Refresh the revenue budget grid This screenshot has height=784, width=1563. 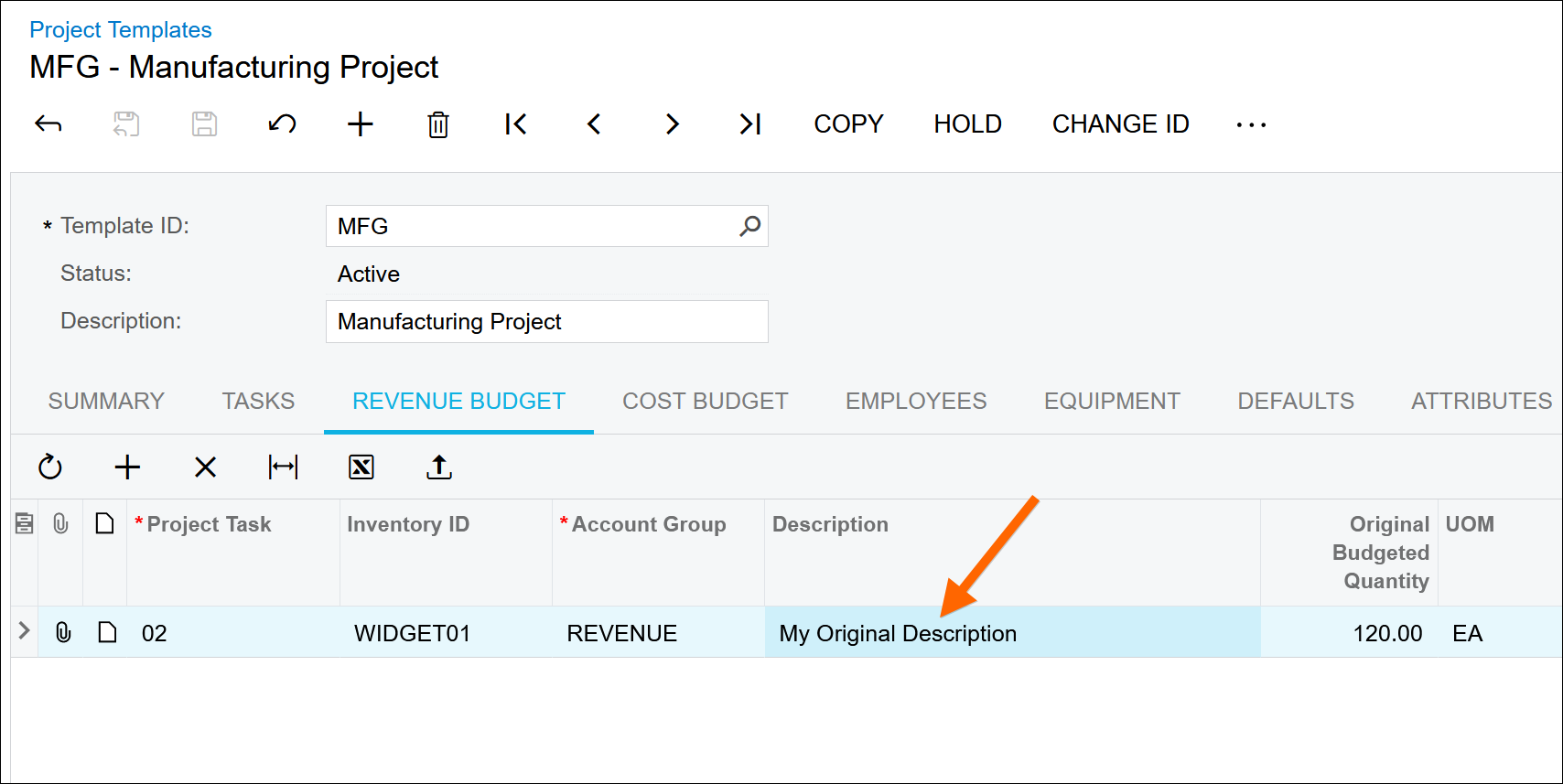[50, 467]
